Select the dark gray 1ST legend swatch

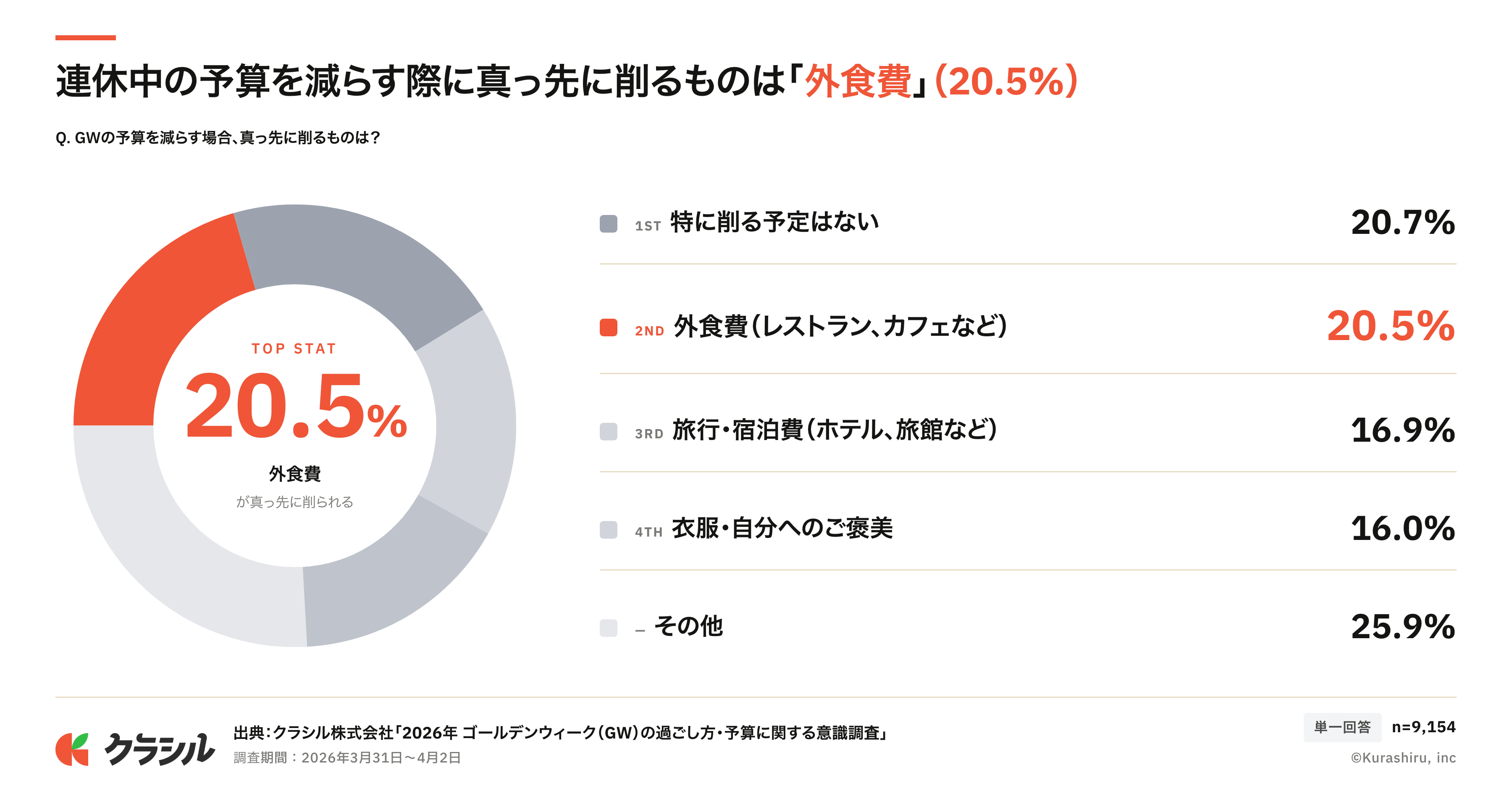[608, 223]
